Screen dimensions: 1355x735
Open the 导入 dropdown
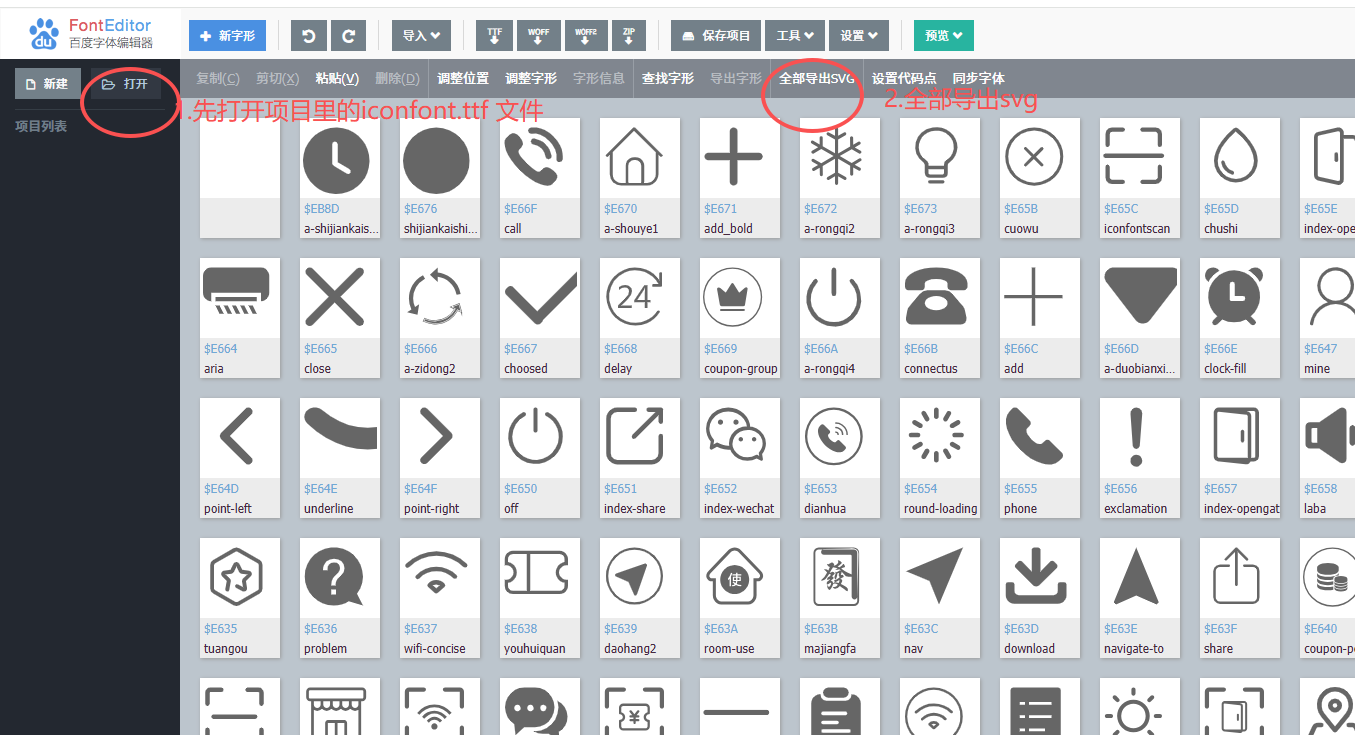421,36
